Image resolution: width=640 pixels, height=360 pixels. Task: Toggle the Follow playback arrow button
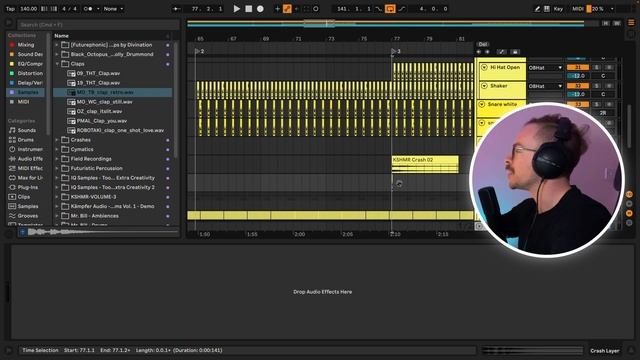[176, 9]
